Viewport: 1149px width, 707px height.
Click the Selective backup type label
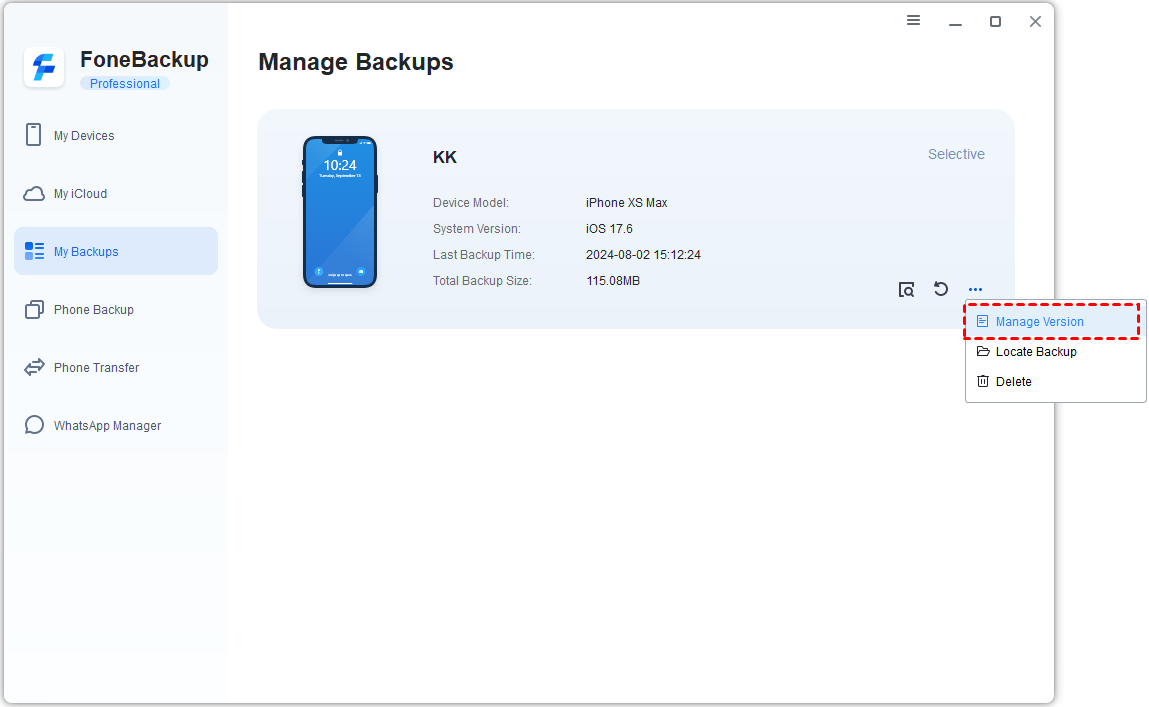coord(956,154)
